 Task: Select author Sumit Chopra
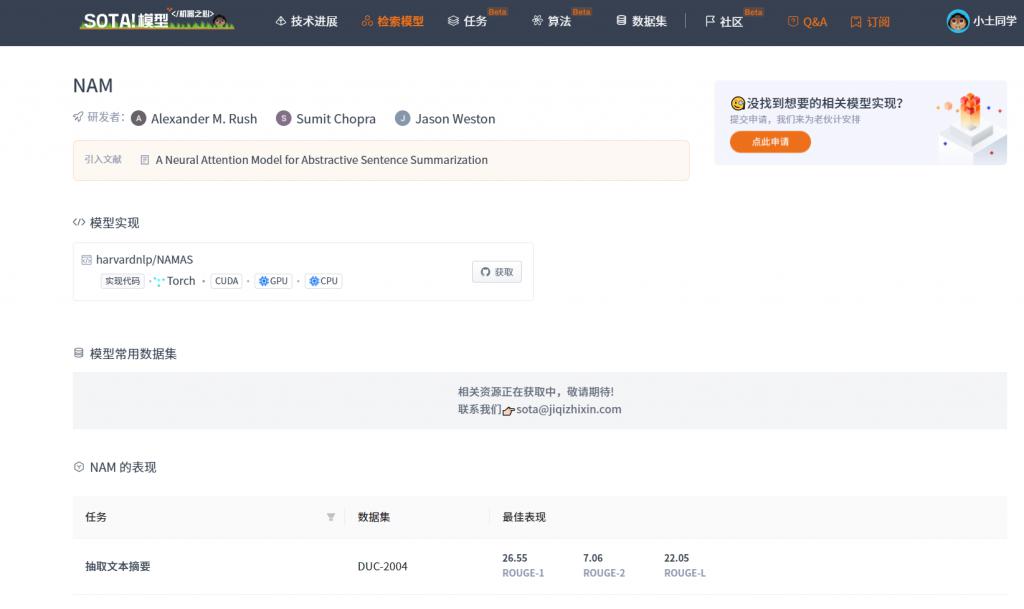tap(336, 119)
